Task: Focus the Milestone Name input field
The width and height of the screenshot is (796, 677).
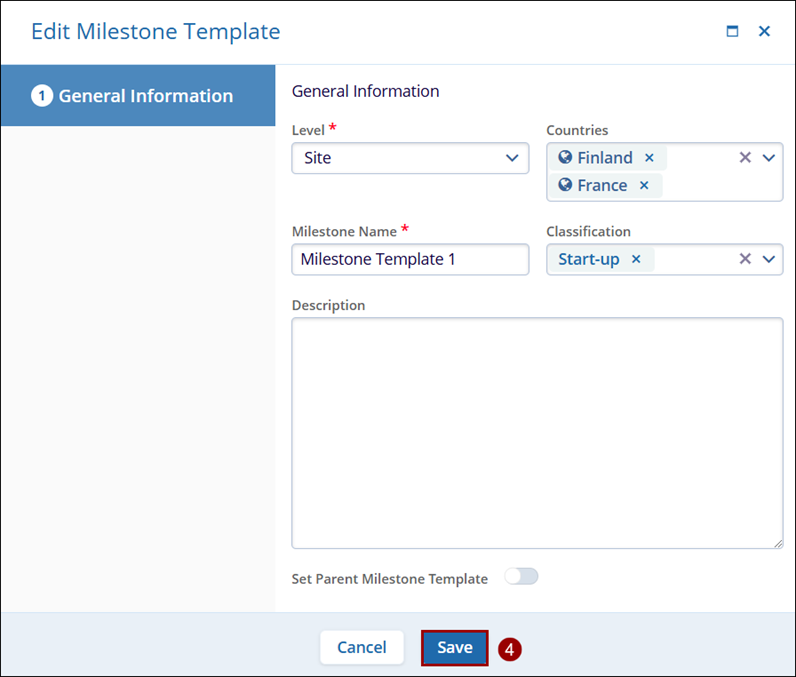Action: pos(410,260)
